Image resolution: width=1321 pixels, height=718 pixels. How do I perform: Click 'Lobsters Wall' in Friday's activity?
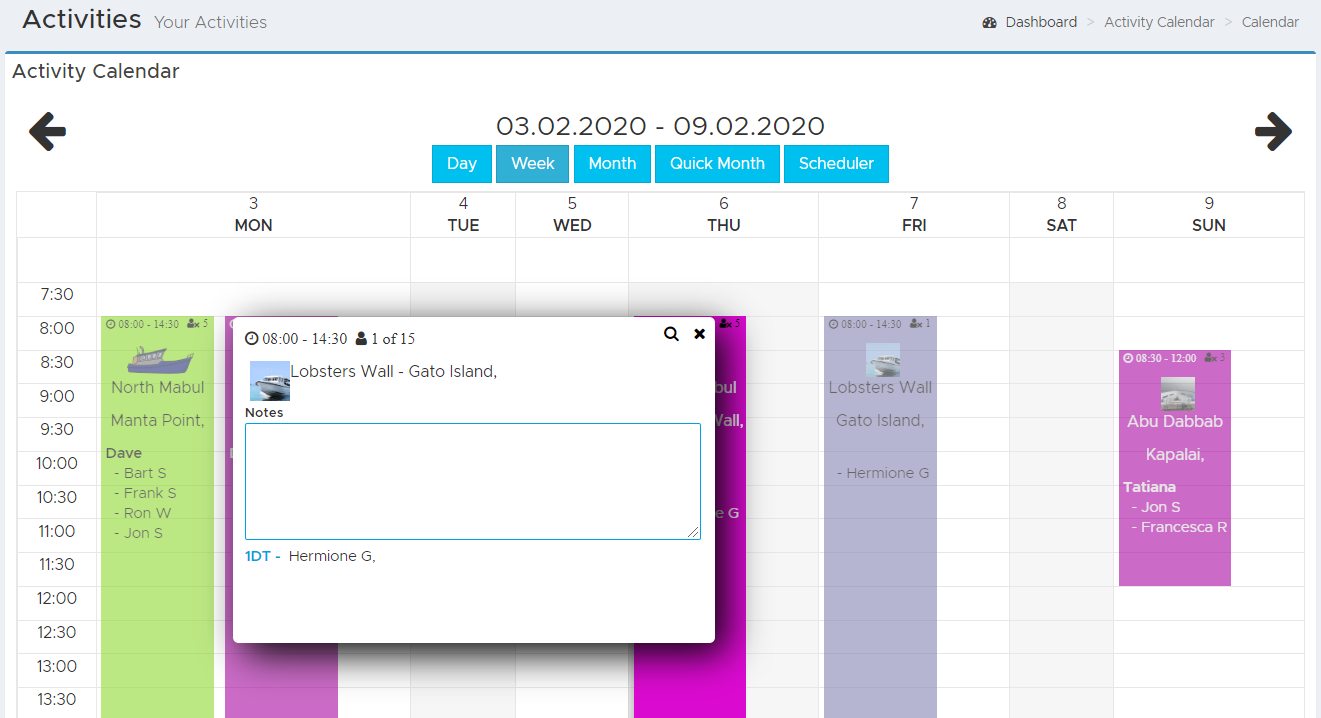pos(880,387)
